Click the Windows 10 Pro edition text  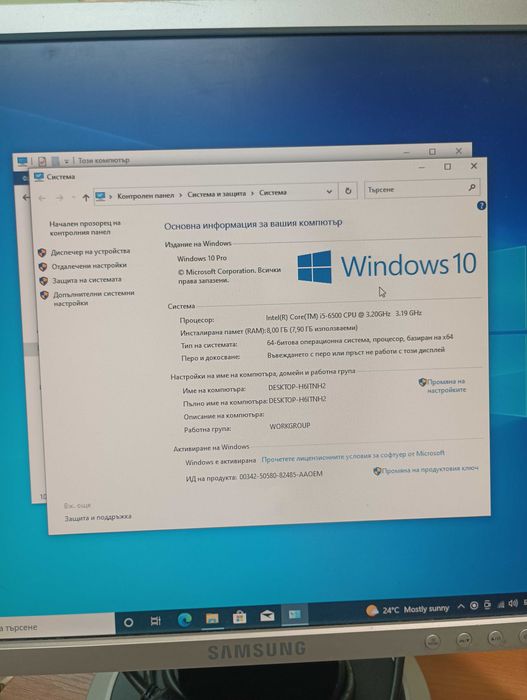[x=202, y=258]
